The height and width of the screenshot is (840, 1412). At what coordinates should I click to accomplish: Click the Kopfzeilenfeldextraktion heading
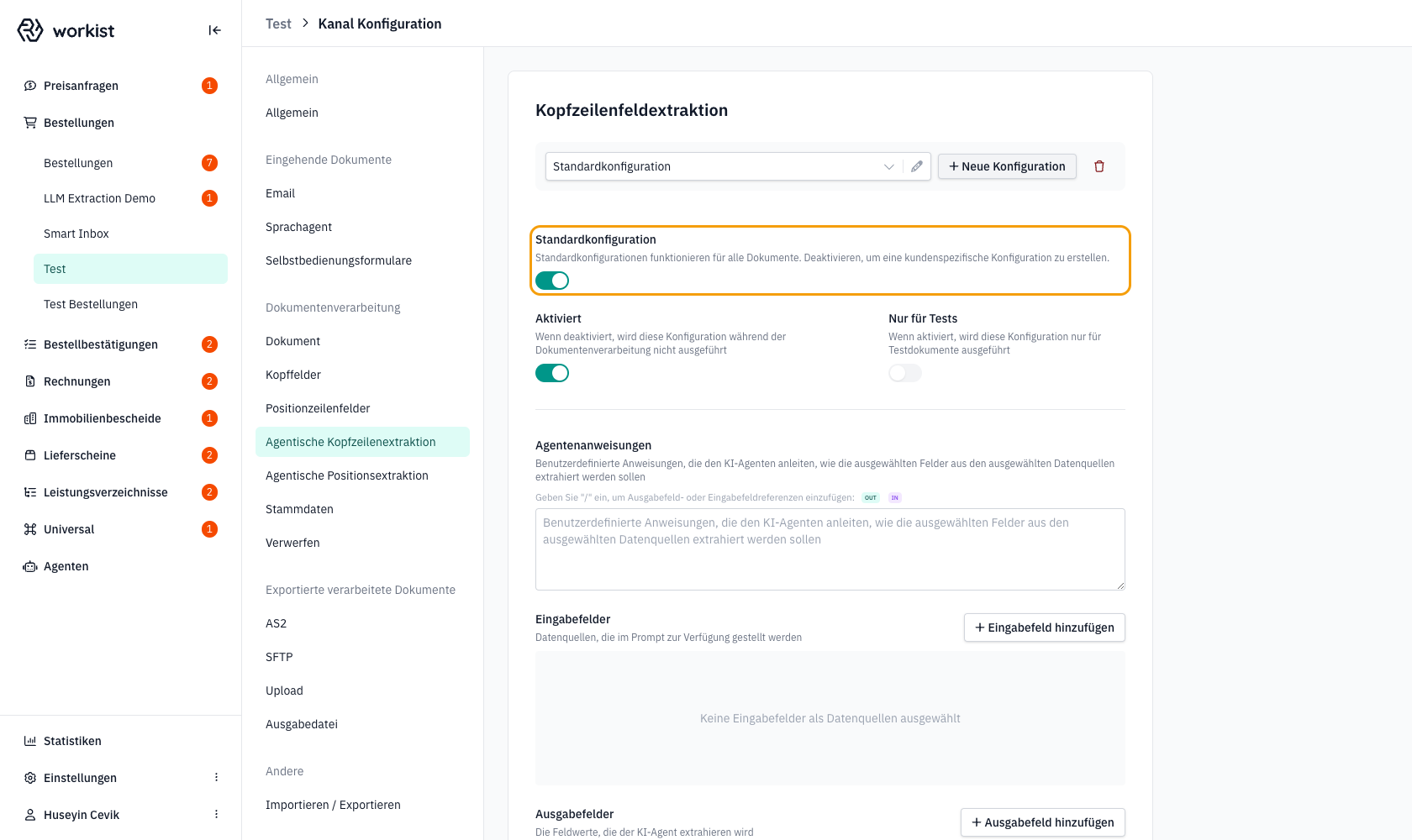[x=631, y=110]
